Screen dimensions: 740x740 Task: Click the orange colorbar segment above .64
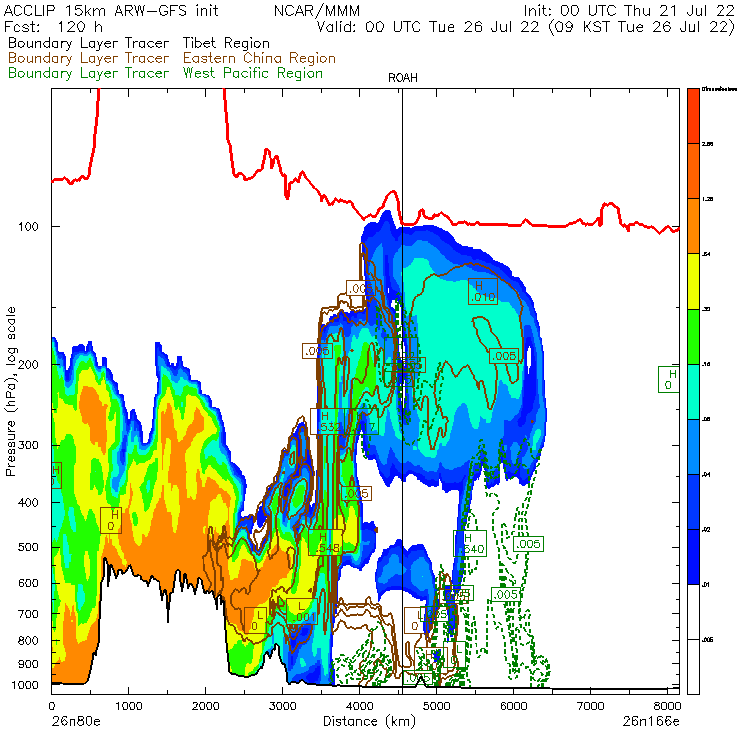[x=693, y=226]
